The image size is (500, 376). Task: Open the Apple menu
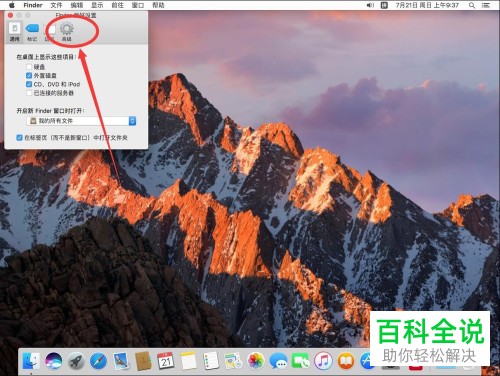coord(12,5)
